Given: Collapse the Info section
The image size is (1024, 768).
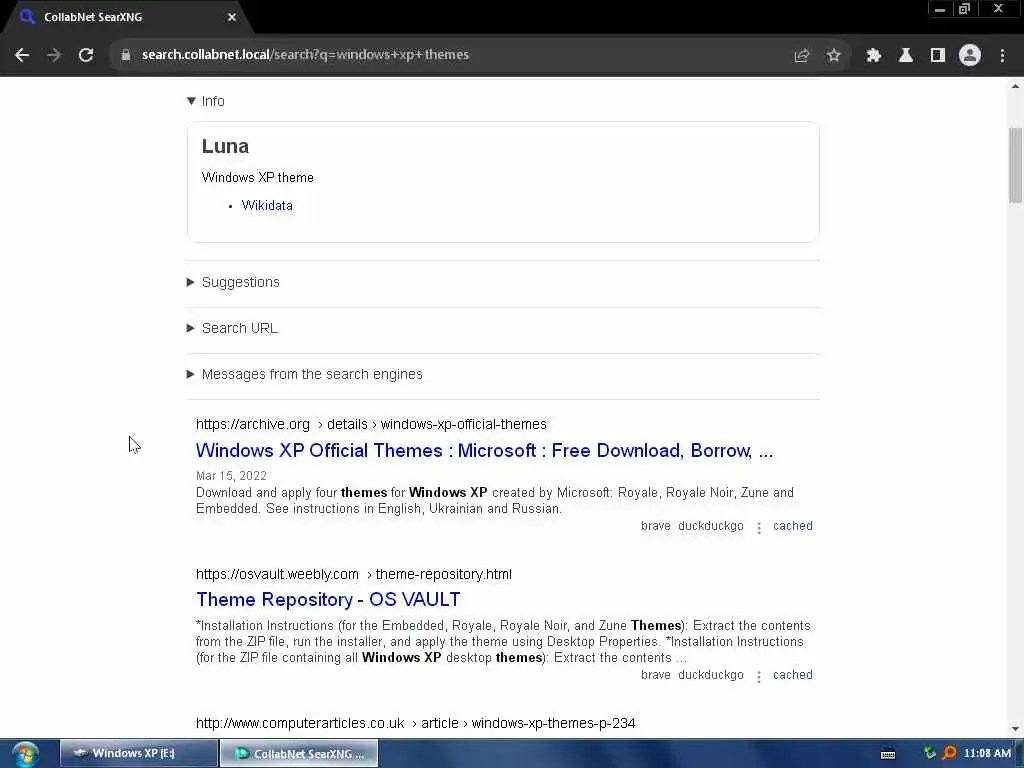Looking at the screenshot, I should [x=206, y=101].
